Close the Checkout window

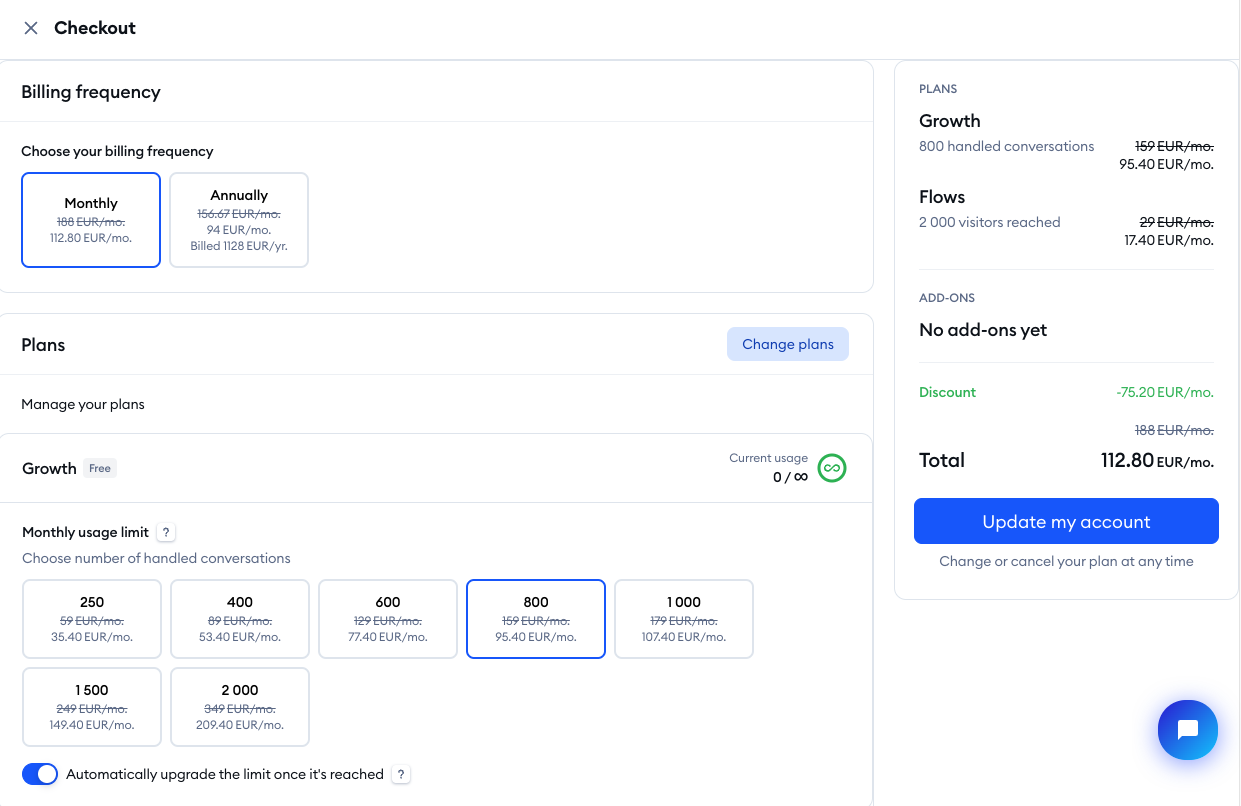31,28
